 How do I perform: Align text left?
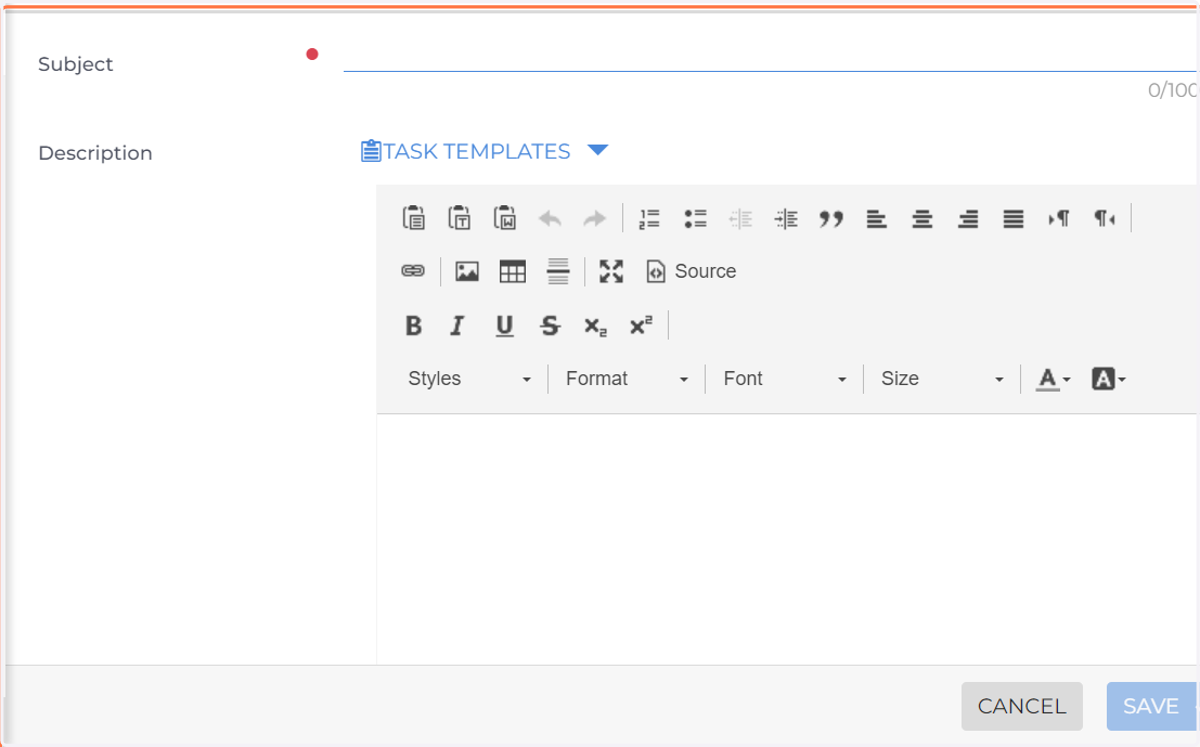coord(877,218)
